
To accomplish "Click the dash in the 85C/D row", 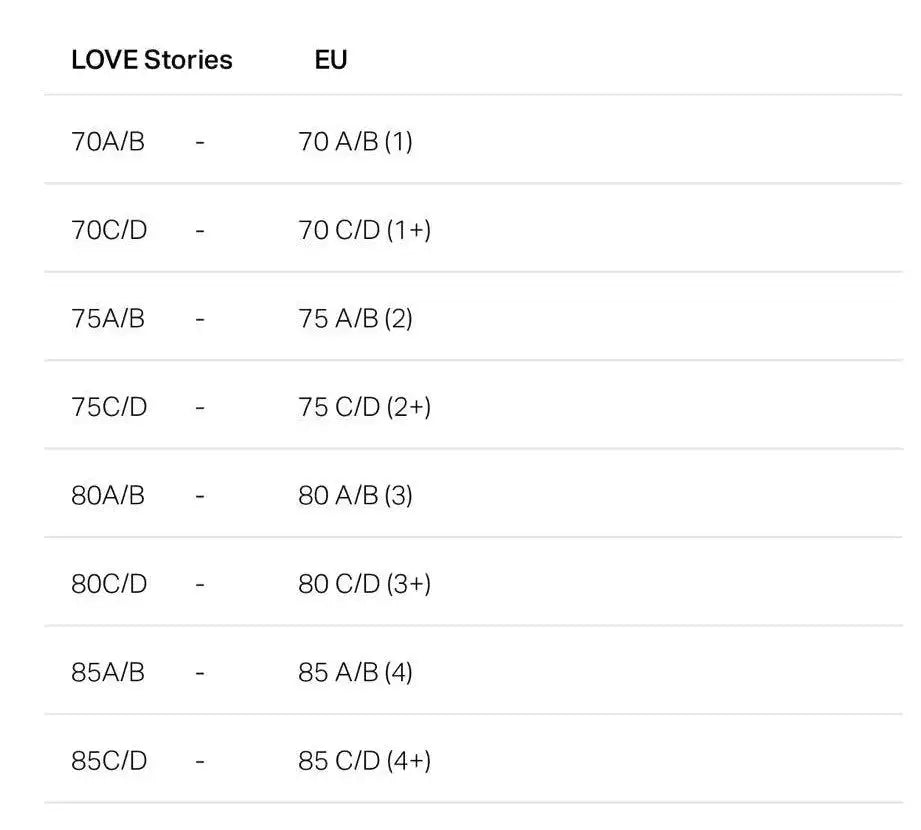I will 200,762.
